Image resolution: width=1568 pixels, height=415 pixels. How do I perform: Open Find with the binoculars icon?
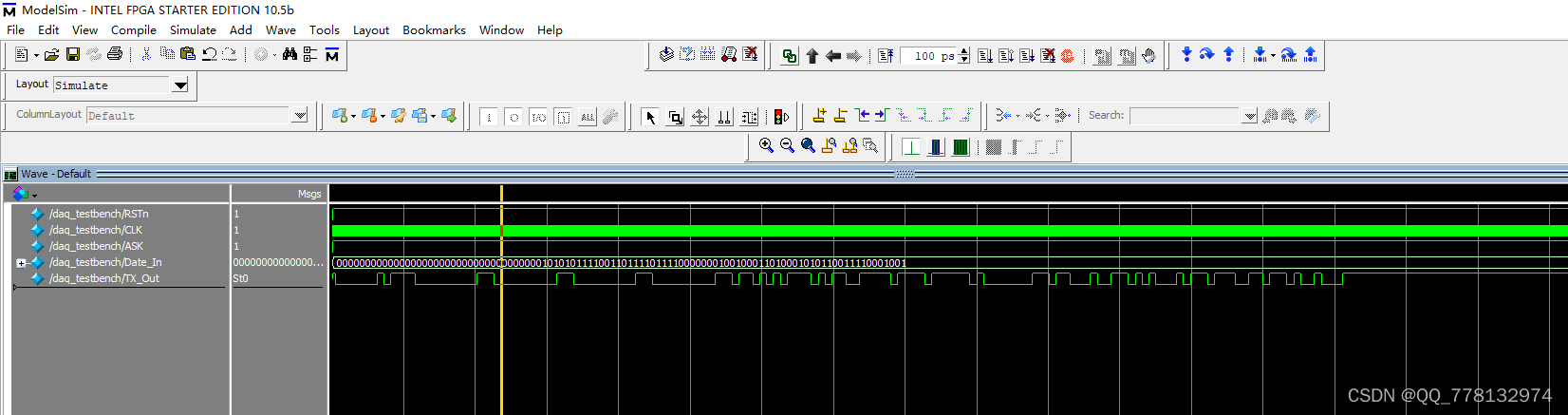290,55
